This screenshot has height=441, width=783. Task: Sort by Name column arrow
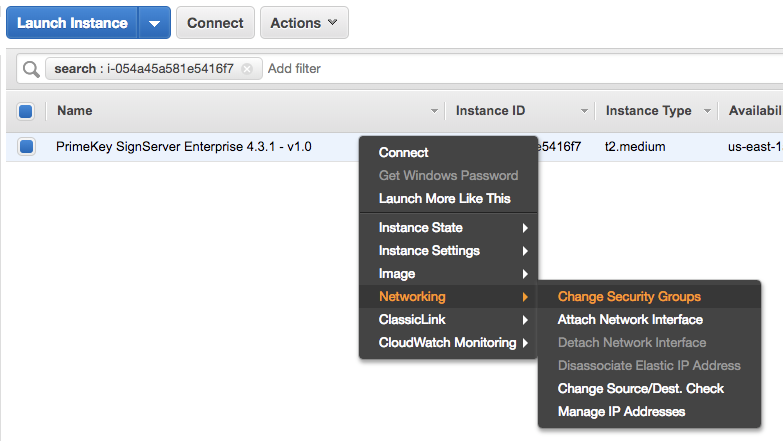pos(434,111)
